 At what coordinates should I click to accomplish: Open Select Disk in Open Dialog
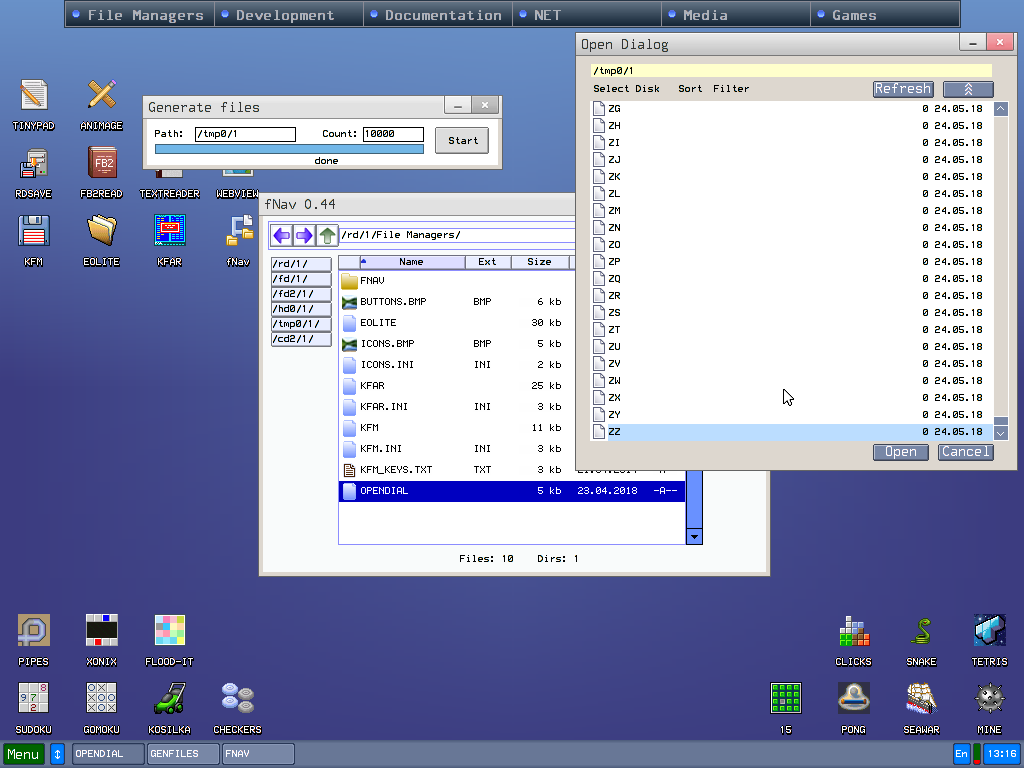pyautogui.click(x=627, y=89)
